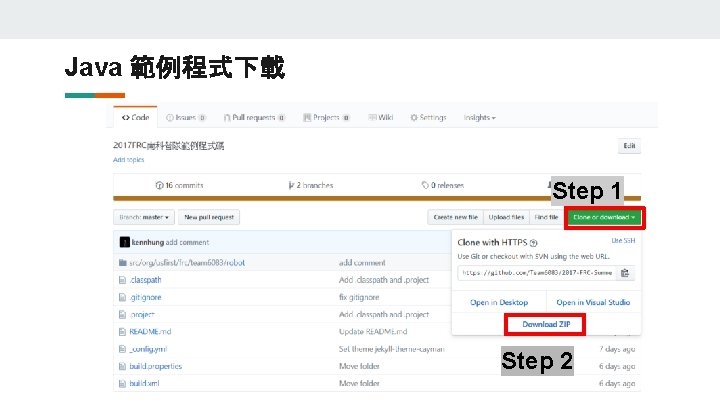Open the .project file
720x405 pixels.
(142, 315)
